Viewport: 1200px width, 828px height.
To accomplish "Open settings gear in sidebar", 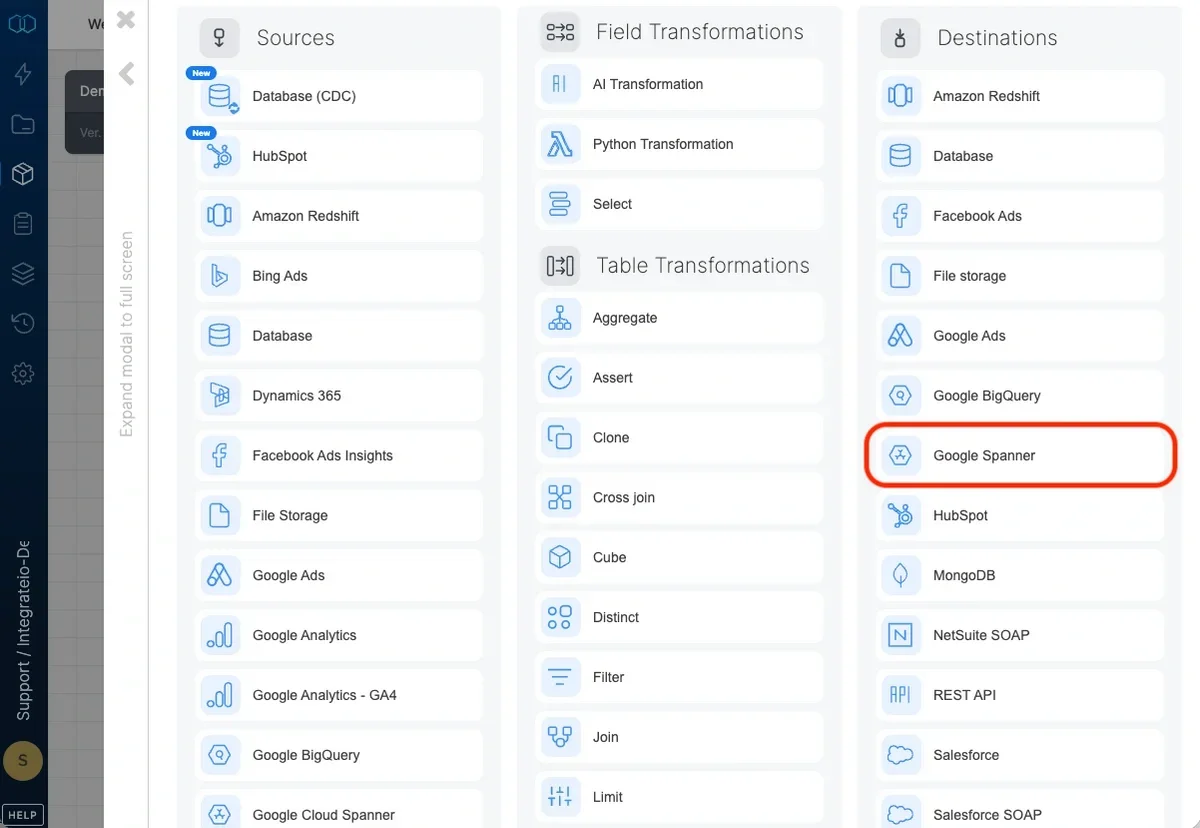I will tap(23, 374).
